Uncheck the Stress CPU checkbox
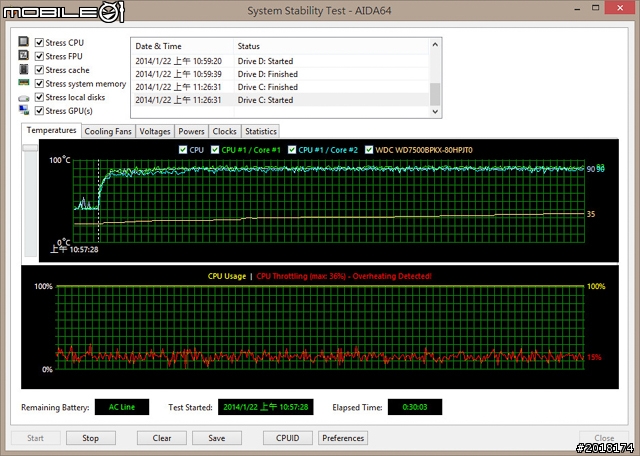The width and height of the screenshot is (640, 456). pyautogui.click(x=39, y=42)
